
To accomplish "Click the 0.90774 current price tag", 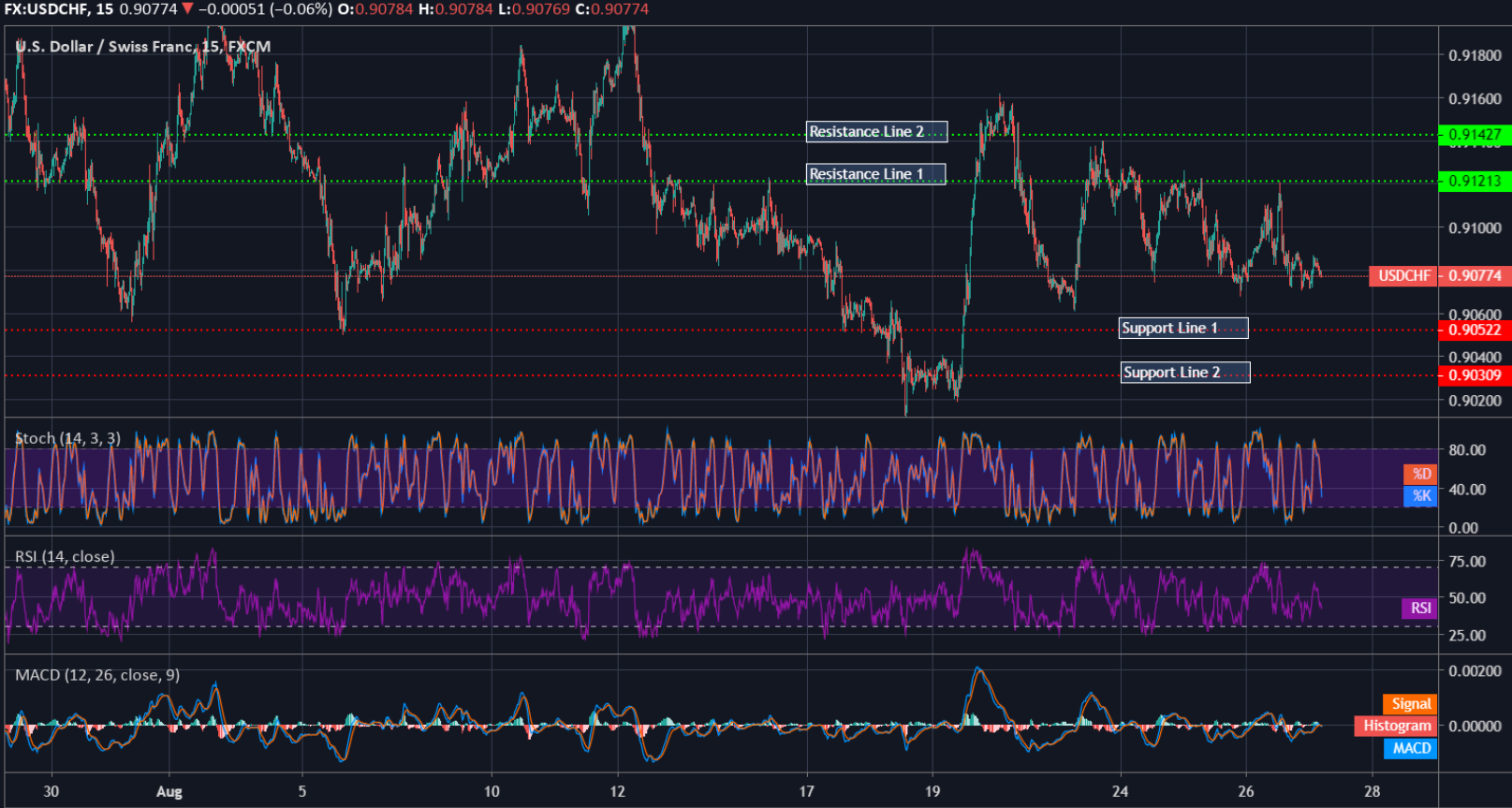I will tap(1475, 275).
